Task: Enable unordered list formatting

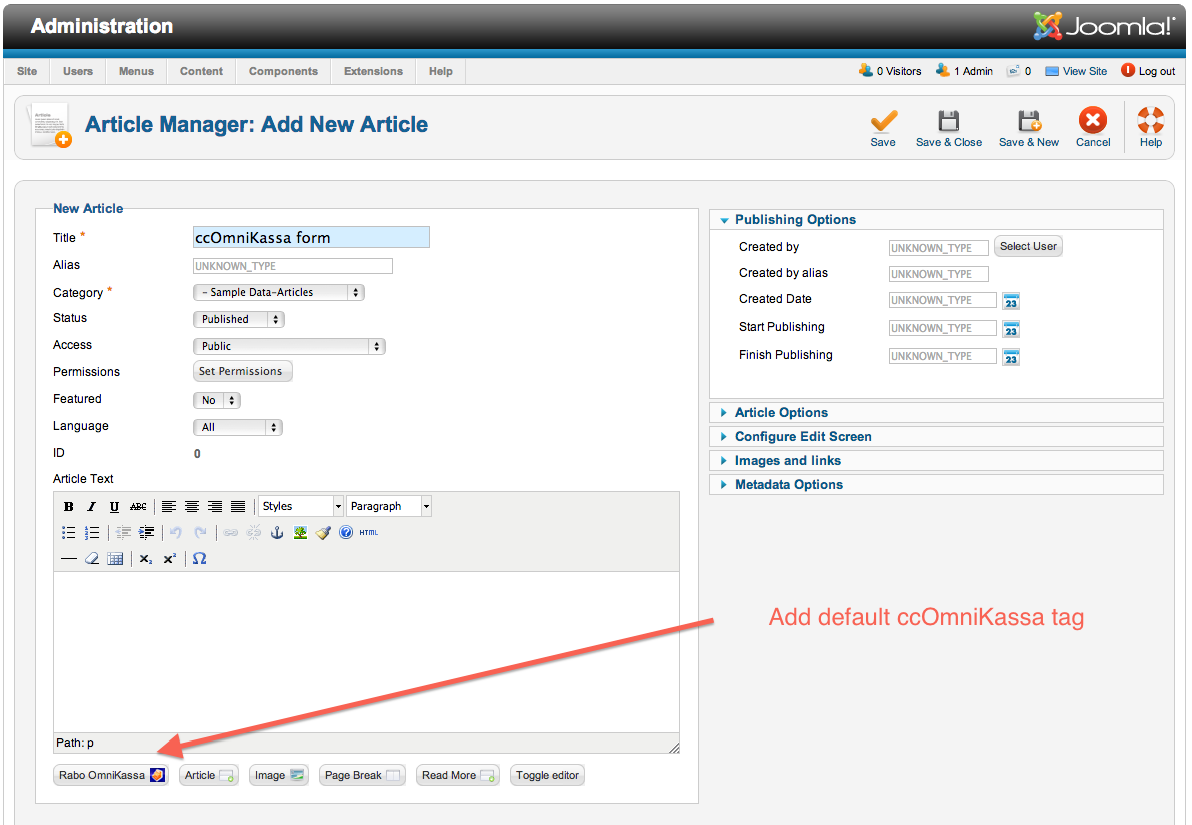Action: tap(68, 532)
